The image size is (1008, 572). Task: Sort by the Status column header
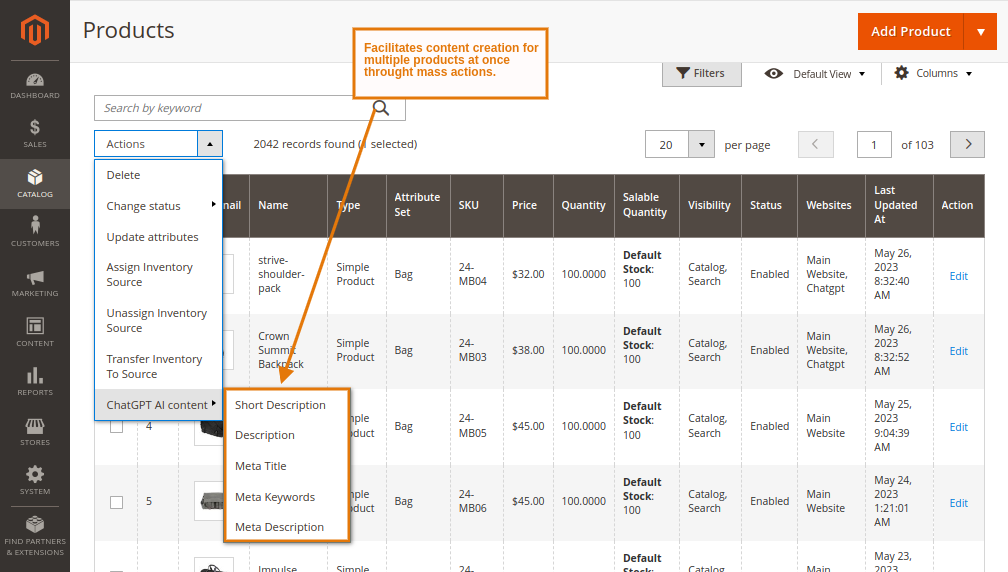(769, 206)
